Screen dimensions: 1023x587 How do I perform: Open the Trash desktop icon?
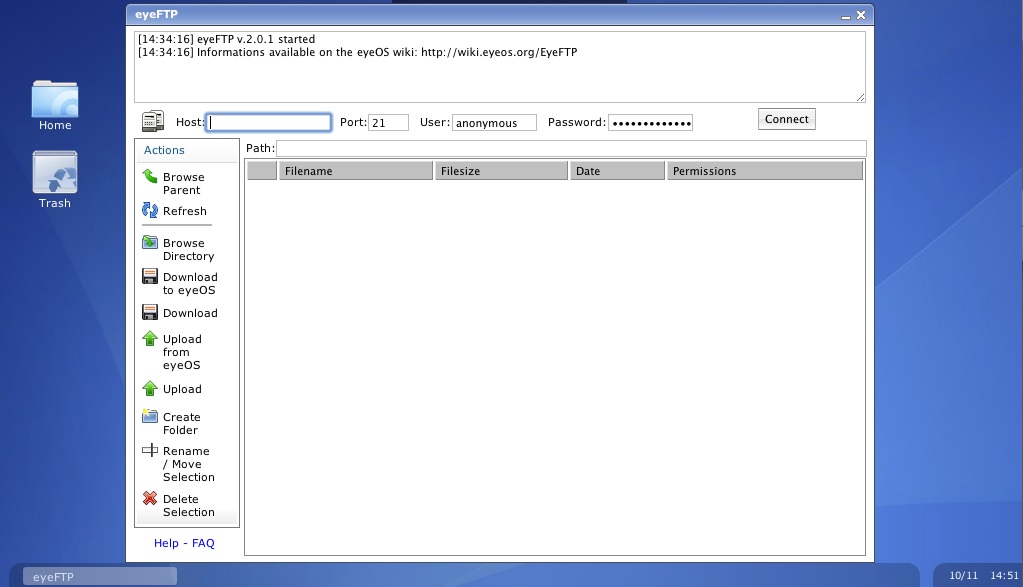pyautogui.click(x=55, y=180)
